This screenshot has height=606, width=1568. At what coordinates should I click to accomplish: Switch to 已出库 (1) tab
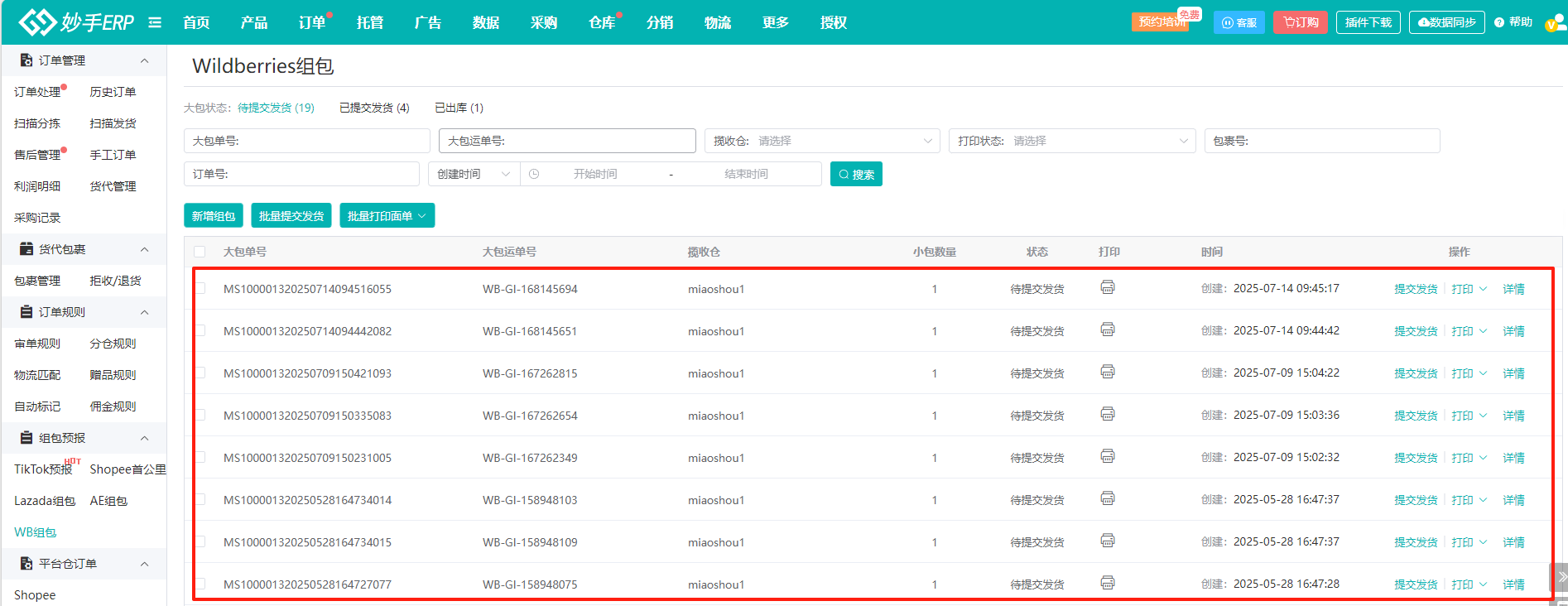click(x=459, y=108)
